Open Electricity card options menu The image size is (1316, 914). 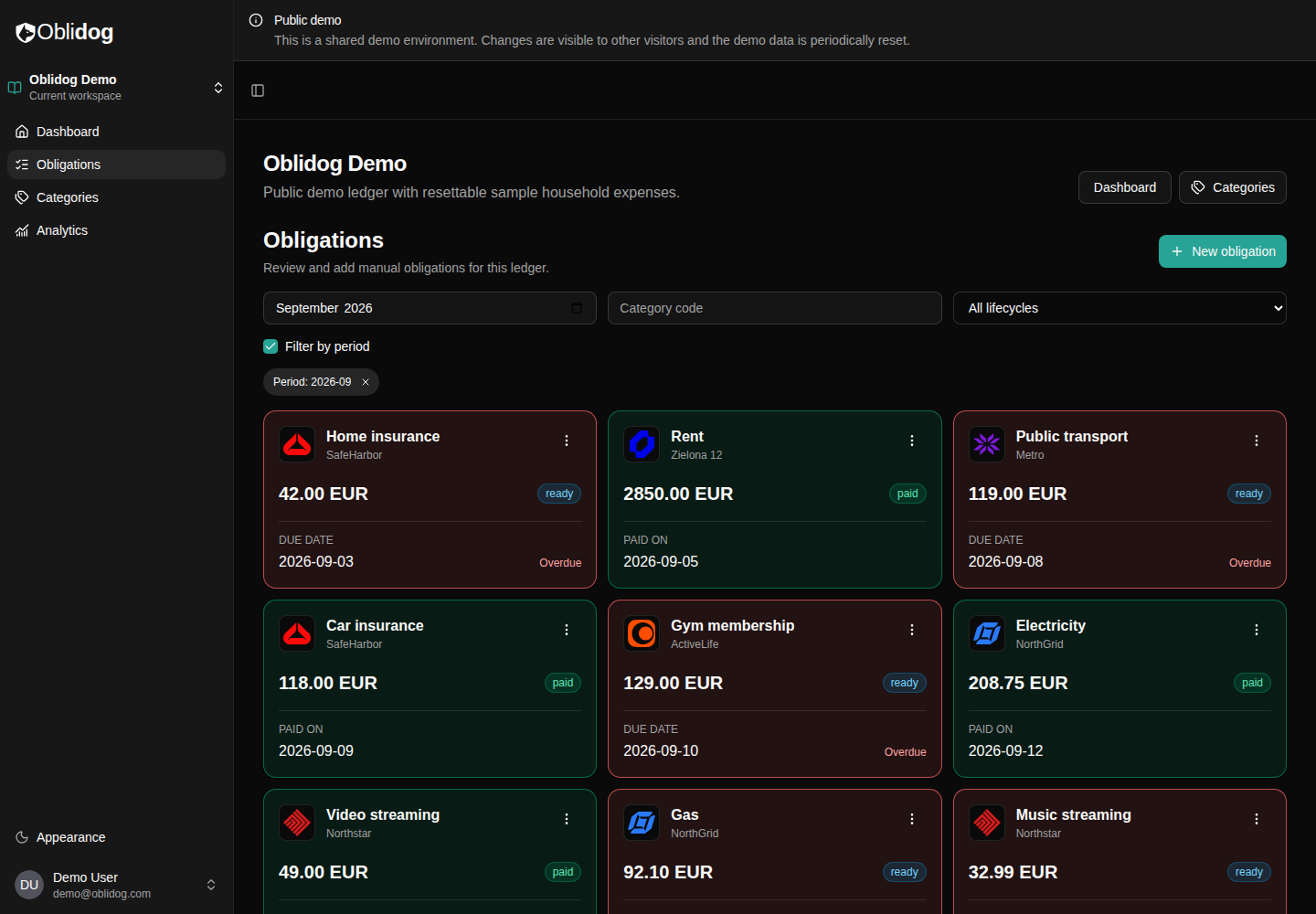pos(1257,630)
